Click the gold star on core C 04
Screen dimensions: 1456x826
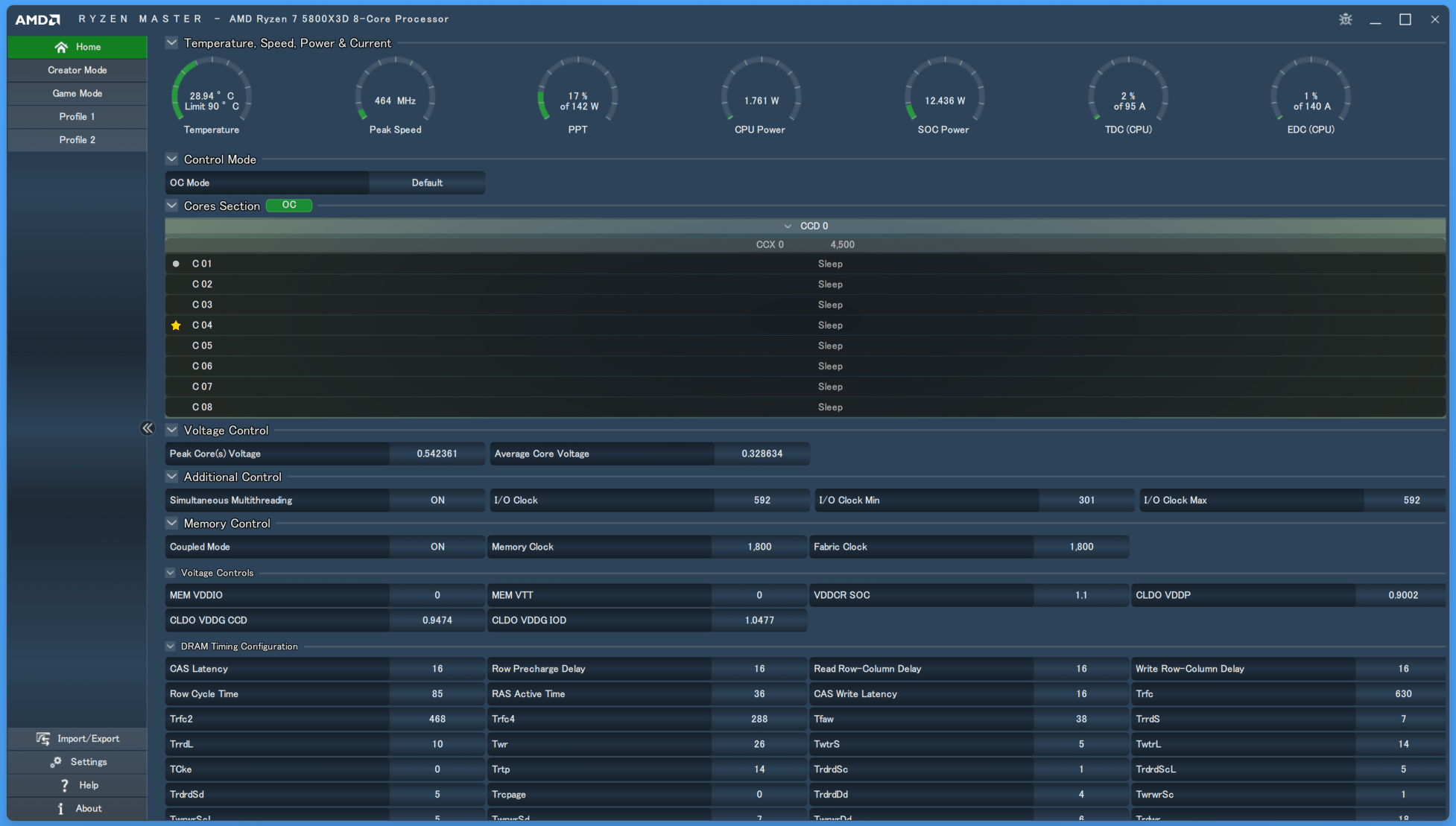(176, 325)
